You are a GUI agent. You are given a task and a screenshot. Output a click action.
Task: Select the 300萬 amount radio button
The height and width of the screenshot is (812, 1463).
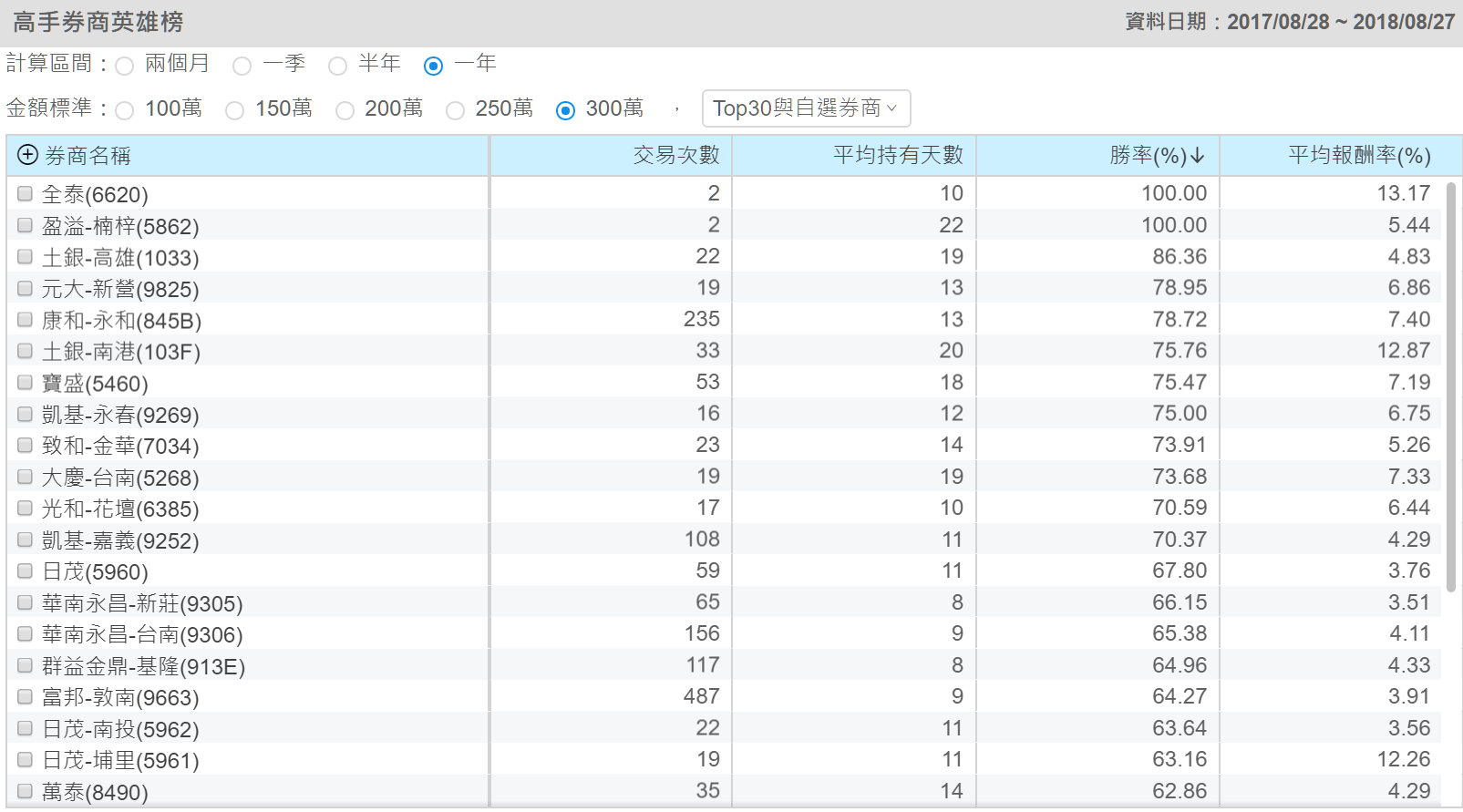click(565, 110)
